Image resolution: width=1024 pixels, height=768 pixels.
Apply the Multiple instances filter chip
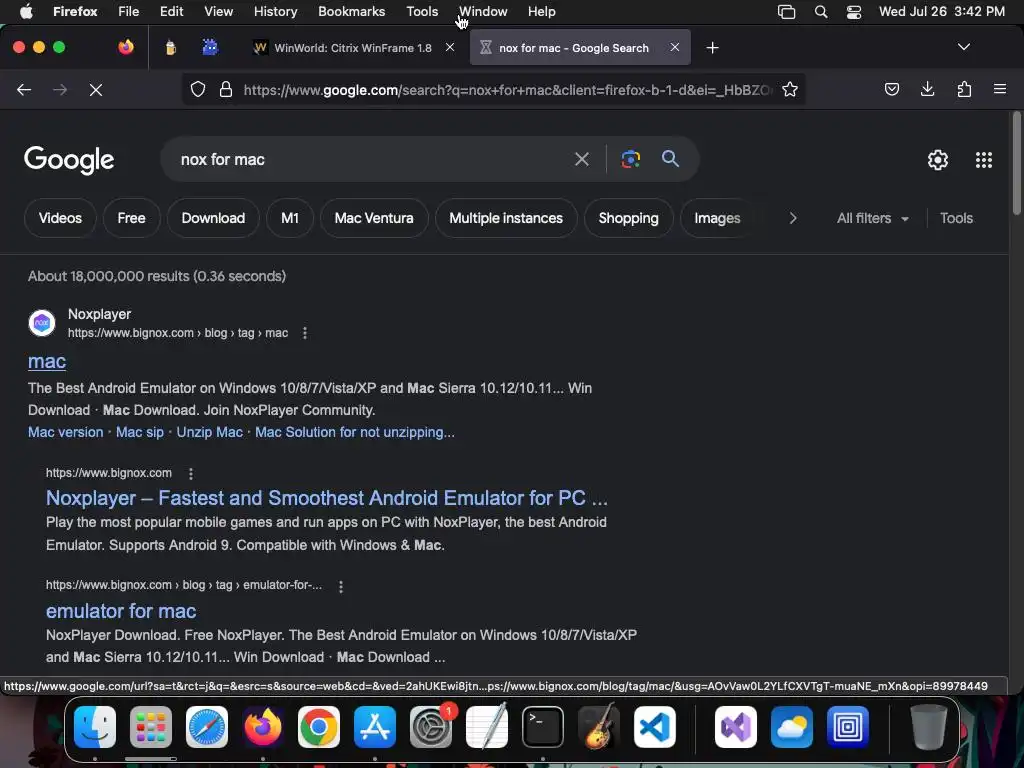(506, 218)
